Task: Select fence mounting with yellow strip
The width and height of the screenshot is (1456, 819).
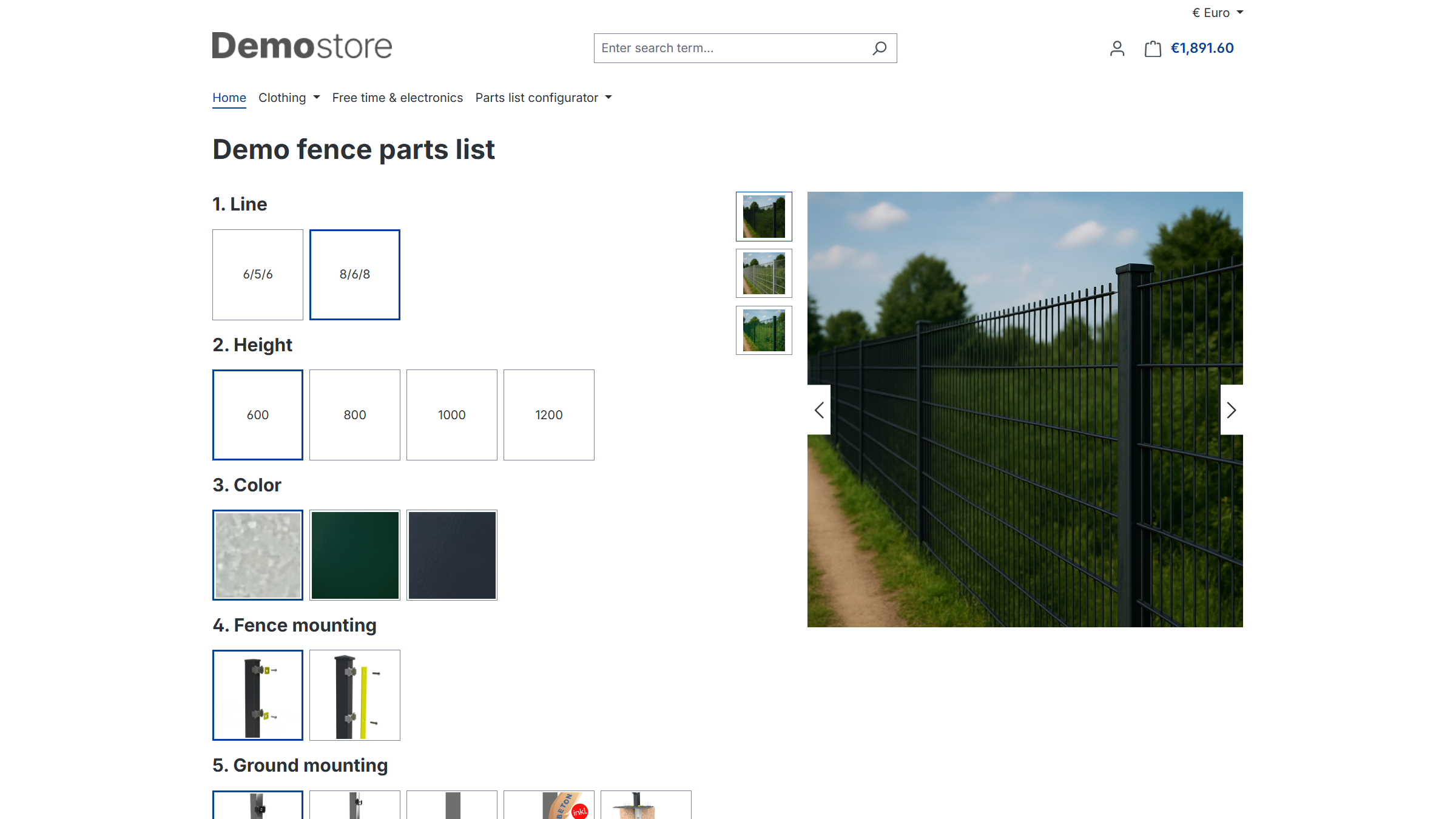Action: (x=355, y=695)
